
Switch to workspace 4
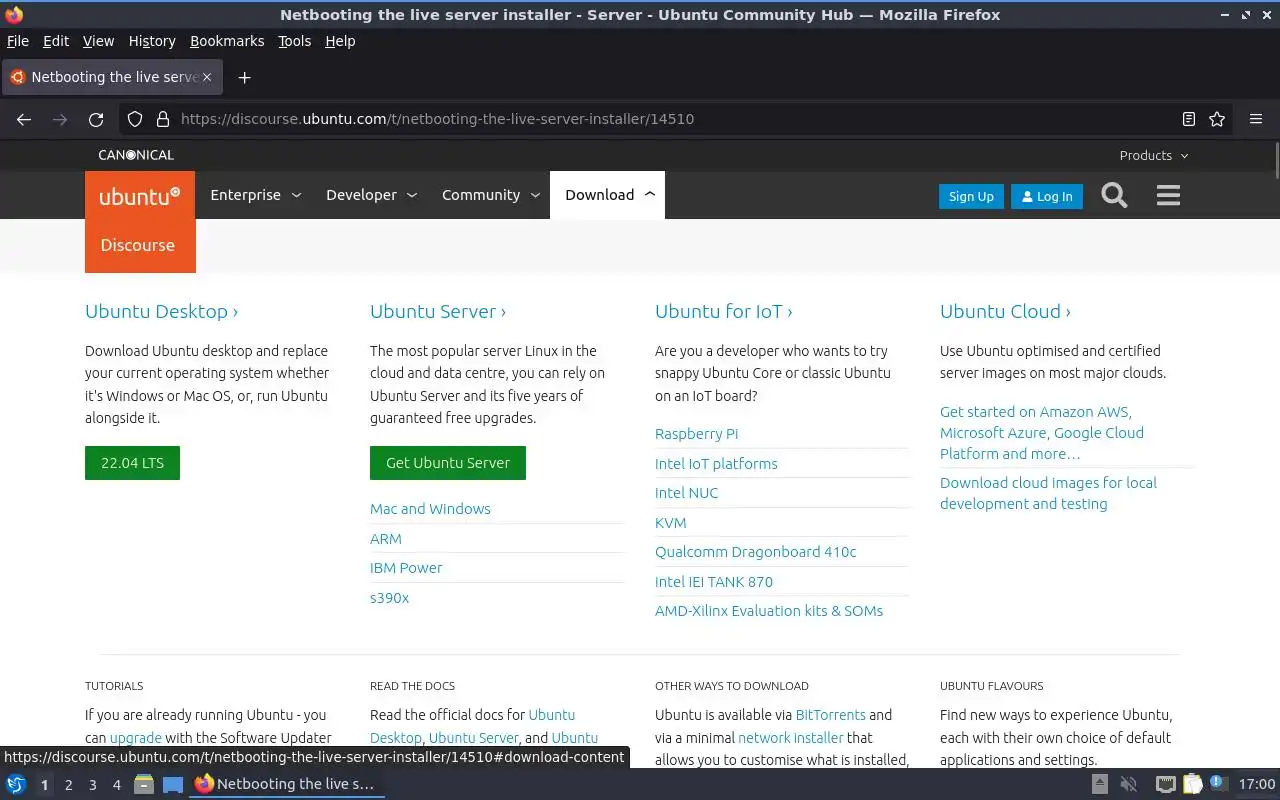coord(116,785)
